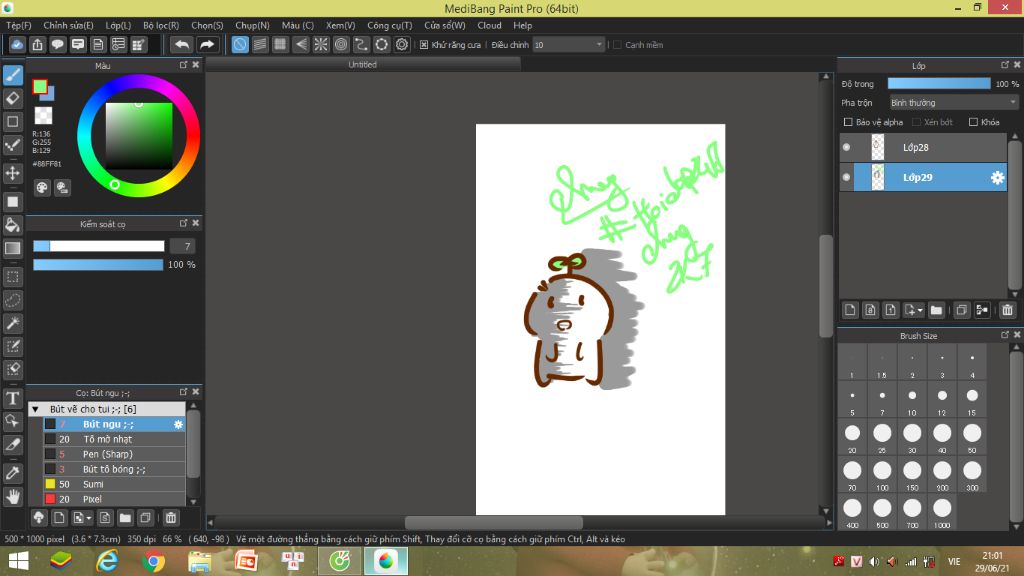The width and height of the screenshot is (1024, 576).
Task: Click the canvas horizontal scrollbar
Action: click(494, 522)
